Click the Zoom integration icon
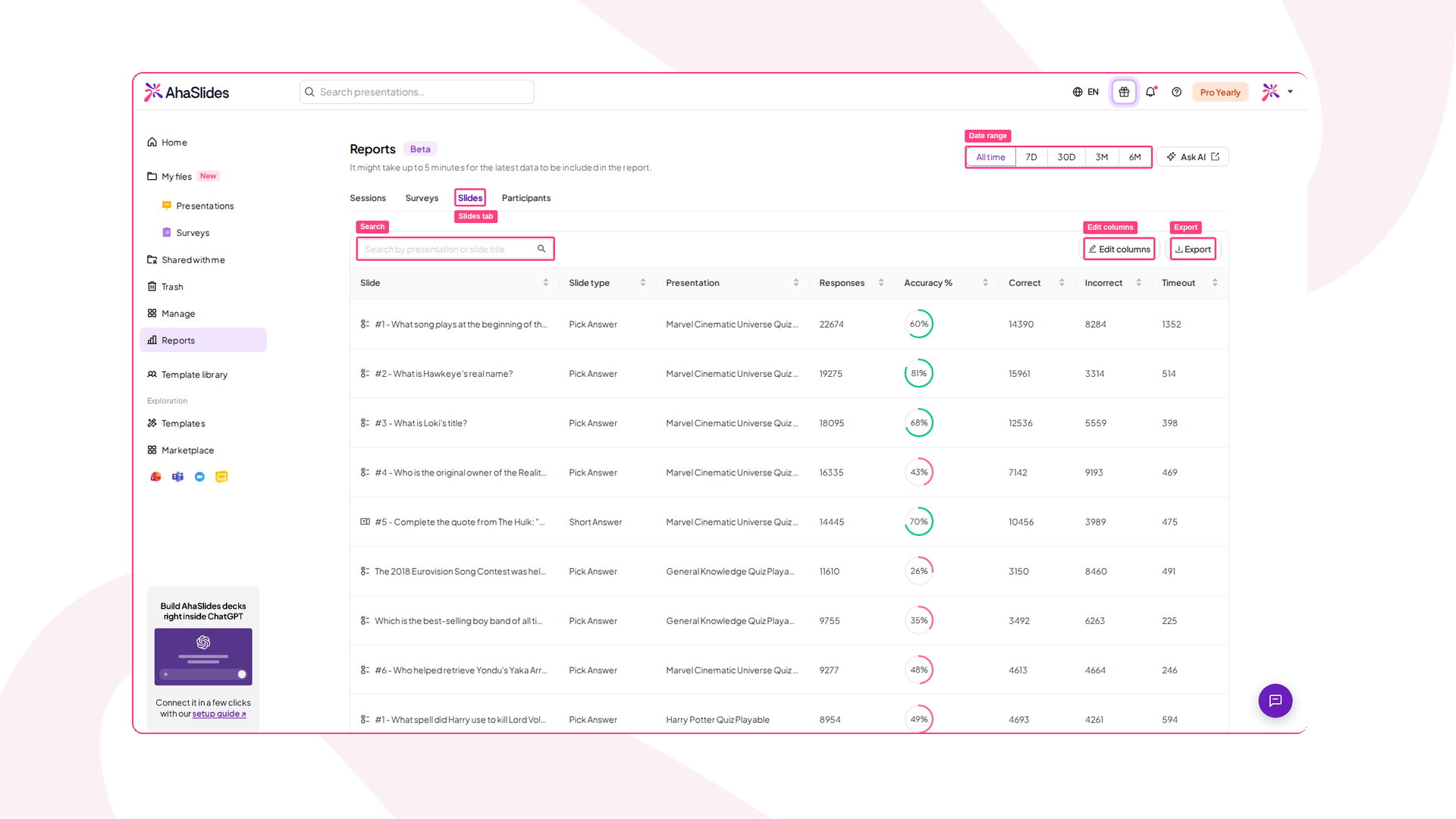 (199, 477)
